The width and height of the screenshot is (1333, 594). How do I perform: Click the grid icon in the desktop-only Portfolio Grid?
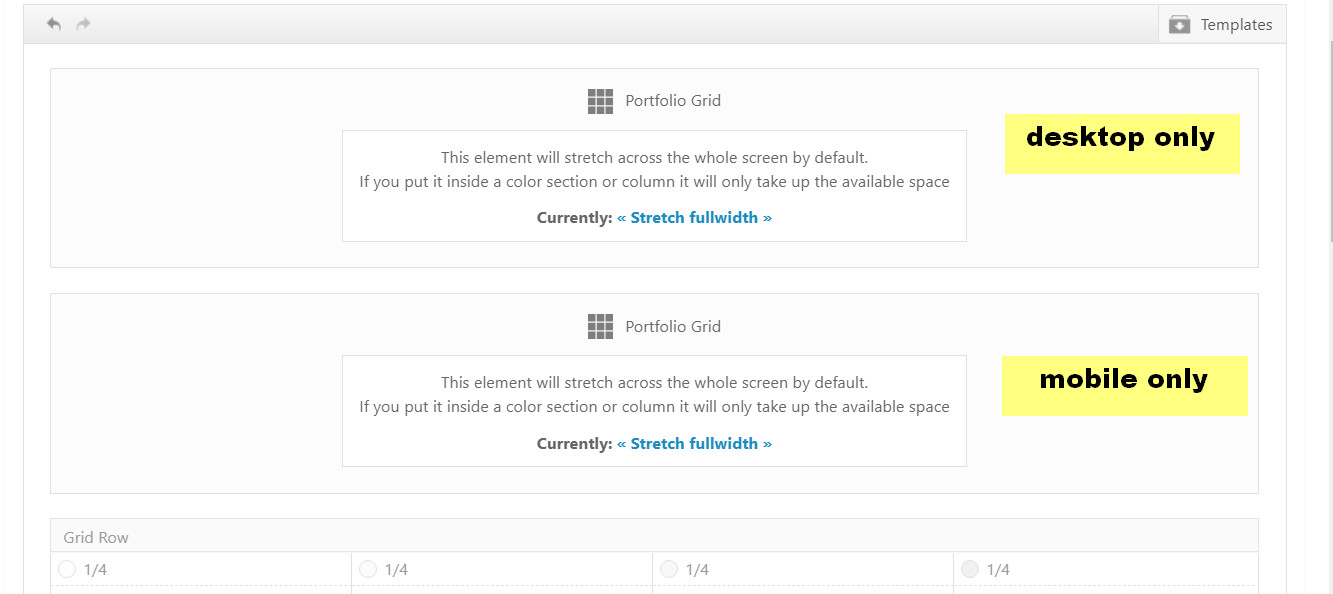(600, 101)
